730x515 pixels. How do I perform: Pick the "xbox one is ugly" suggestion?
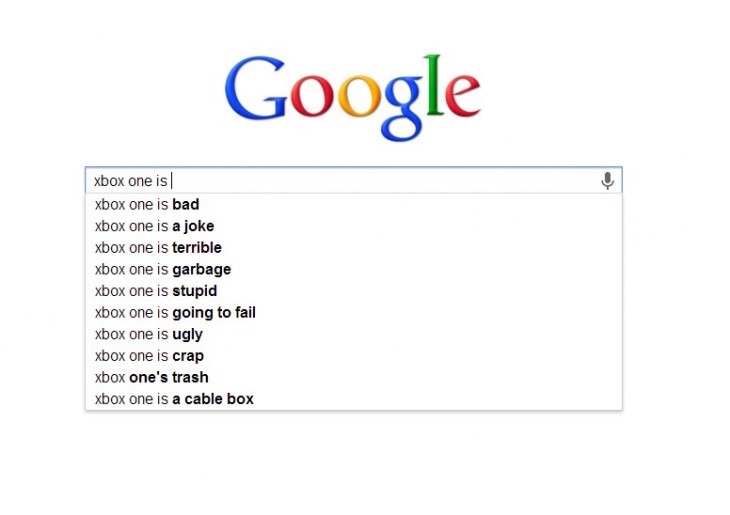coord(148,334)
